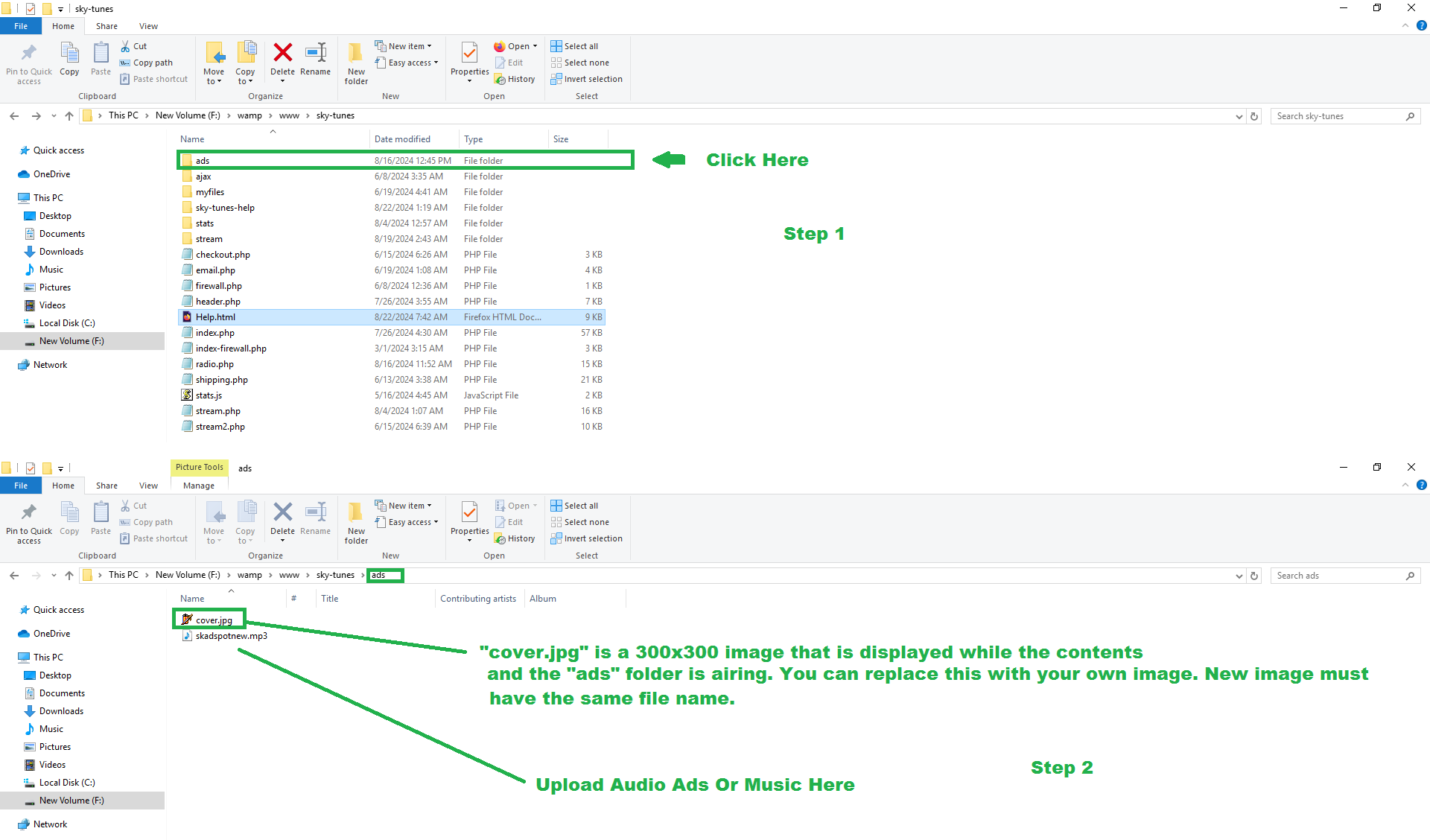Click the red Delete icon in top window
The image size is (1430, 840).
(x=282, y=54)
